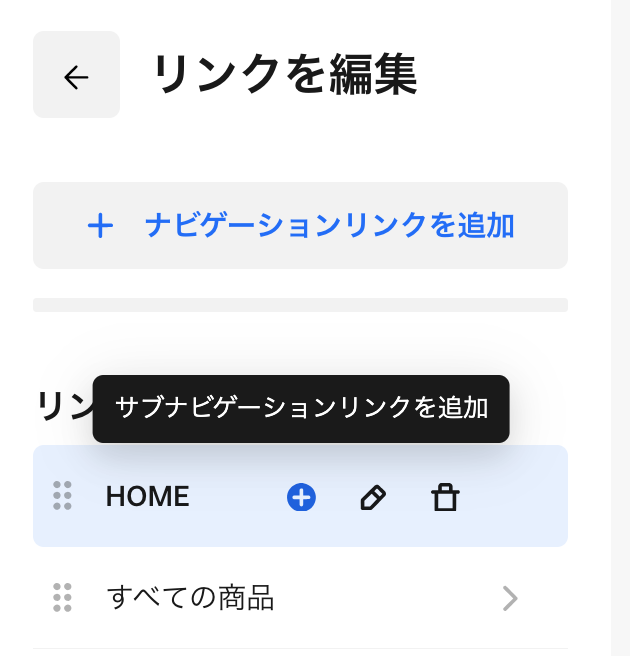Select the HOME link label
Image resolution: width=630 pixels, height=656 pixels.
coord(147,497)
